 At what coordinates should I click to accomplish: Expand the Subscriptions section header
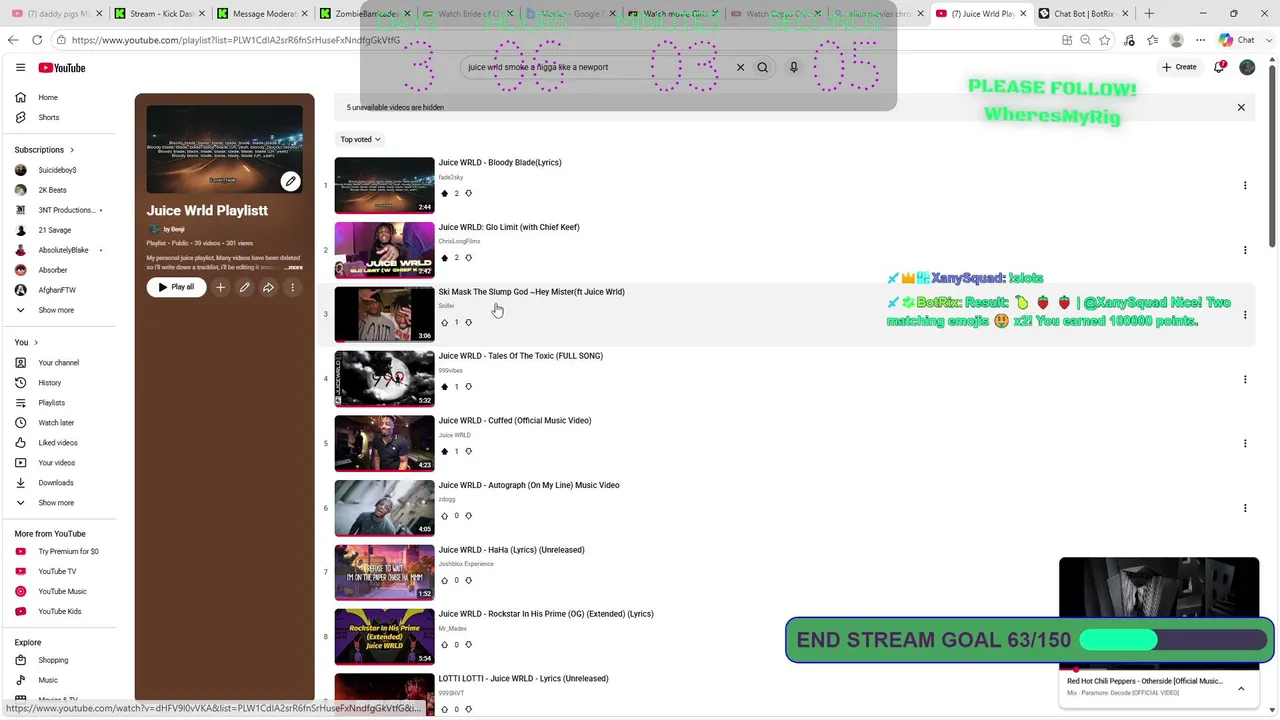tap(44, 150)
